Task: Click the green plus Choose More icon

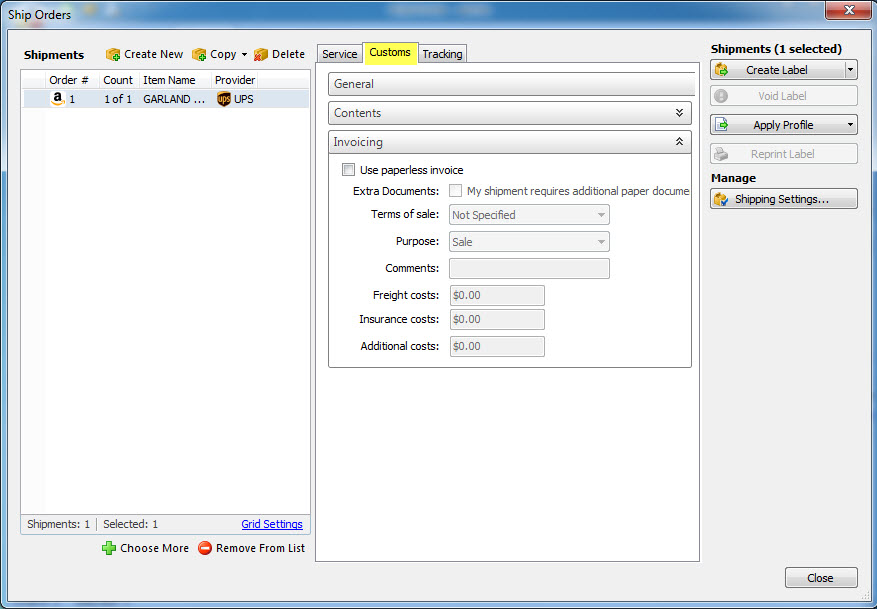Action: [x=109, y=548]
